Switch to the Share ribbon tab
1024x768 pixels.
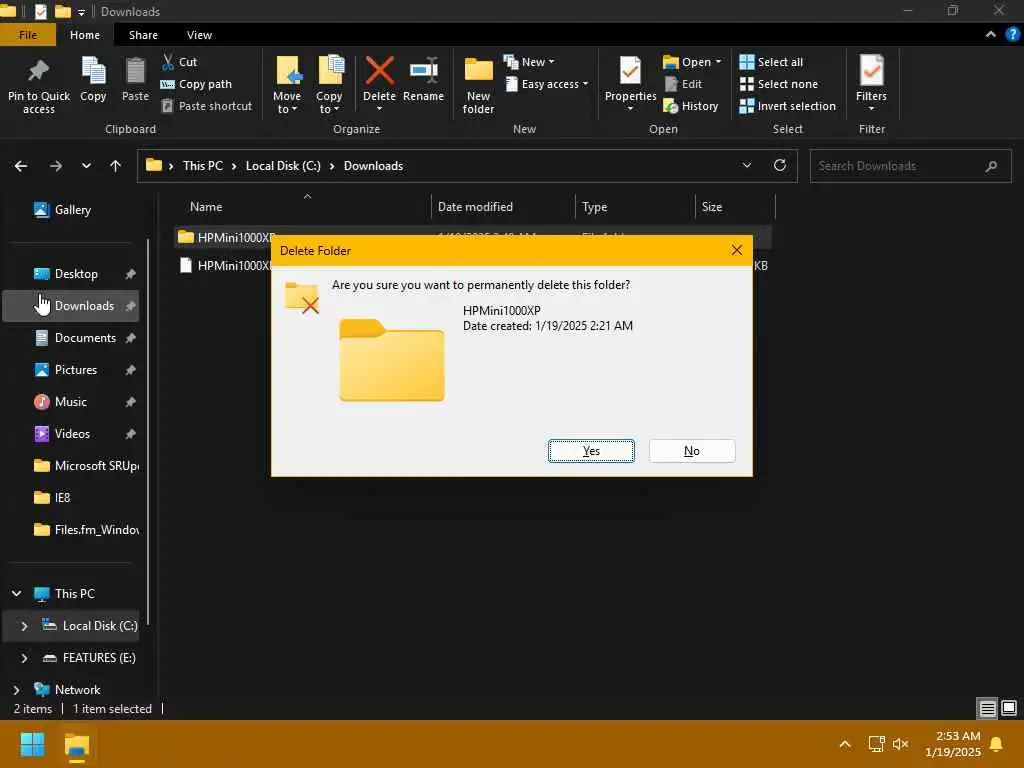pos(143,35)
